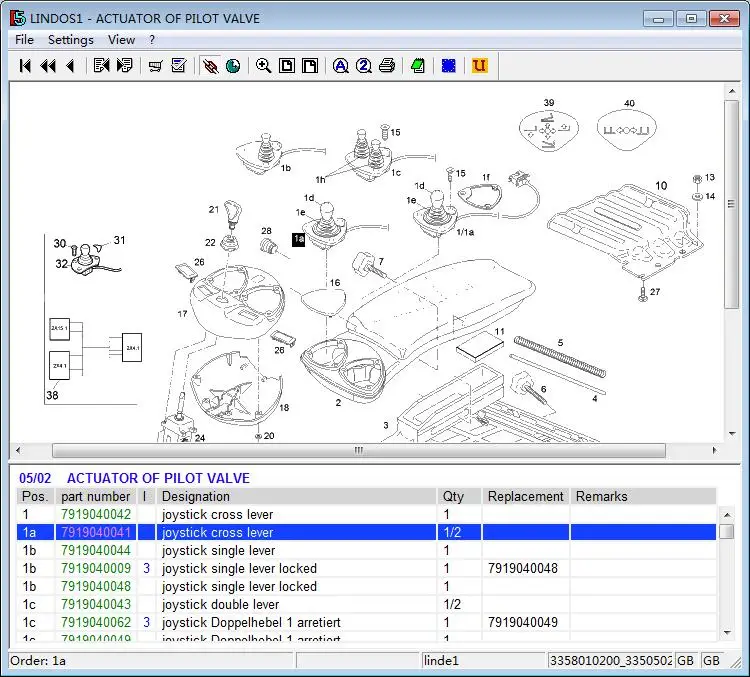Click the magnifier zoom-in icon

click(263, 66)
